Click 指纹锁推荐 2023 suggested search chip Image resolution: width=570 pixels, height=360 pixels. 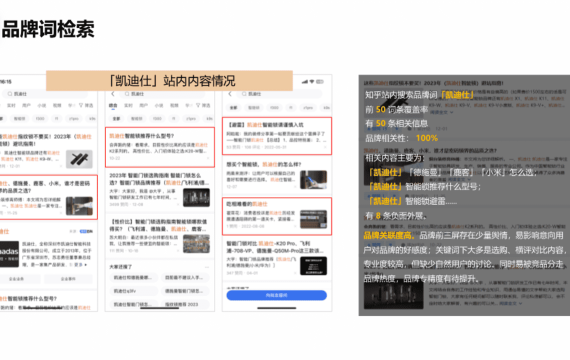(x=185, y=304)
